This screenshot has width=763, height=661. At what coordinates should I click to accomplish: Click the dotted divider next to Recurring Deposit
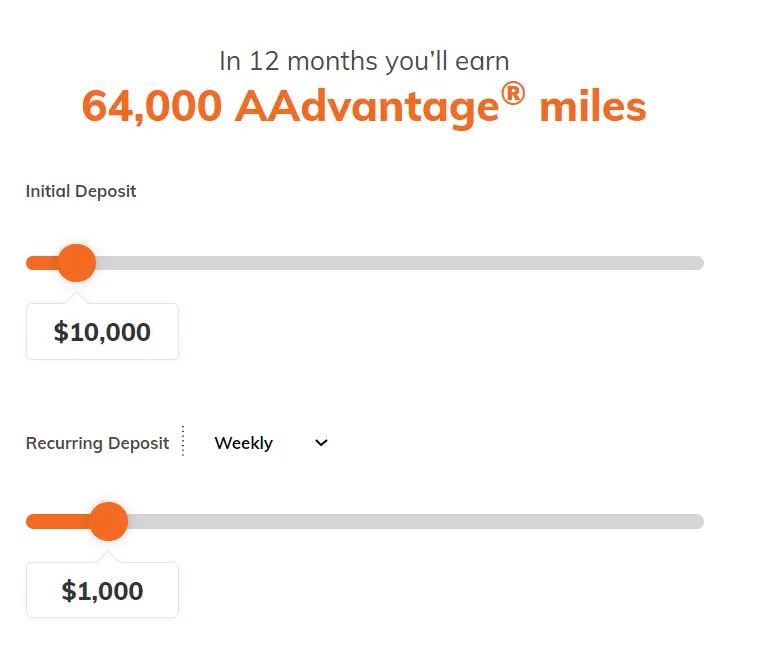(183, 441)
